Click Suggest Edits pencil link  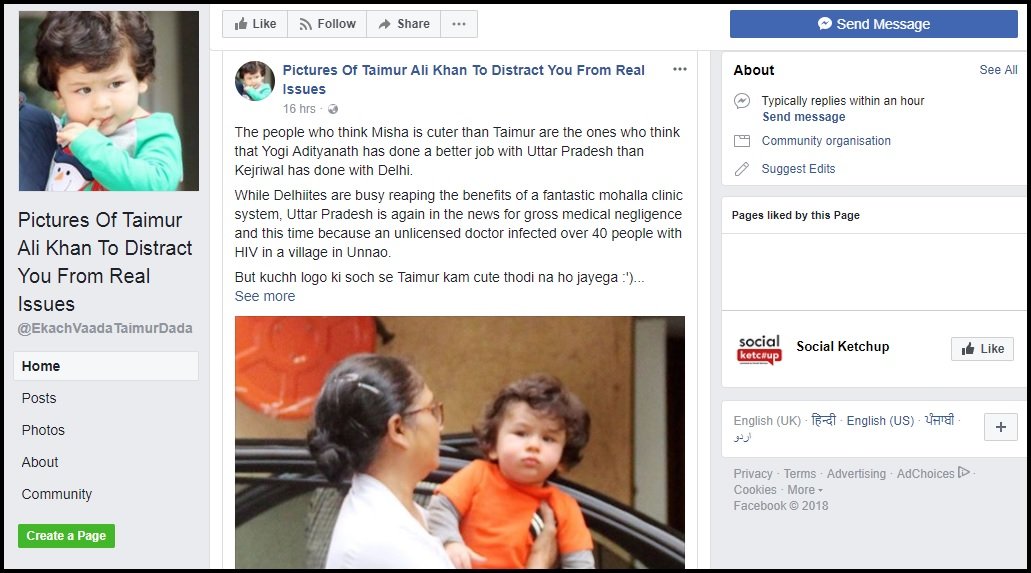[x=798, y=169]
